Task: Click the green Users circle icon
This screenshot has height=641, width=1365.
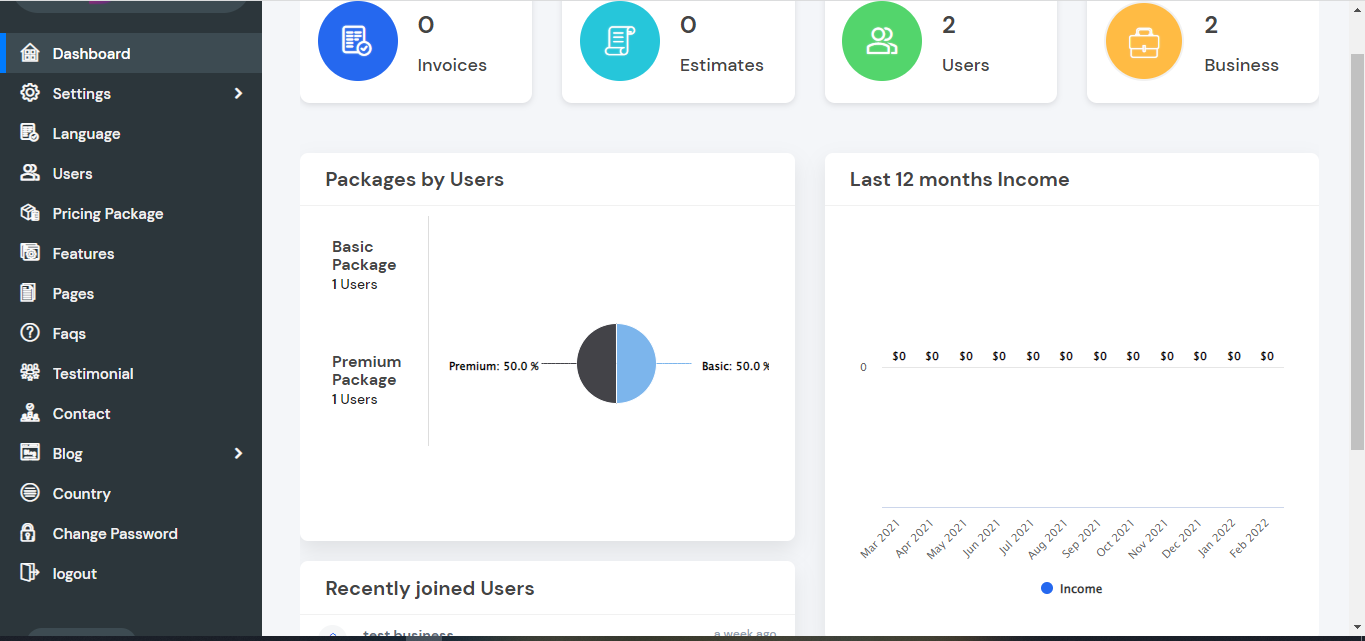Action: [x=881, y=41]
